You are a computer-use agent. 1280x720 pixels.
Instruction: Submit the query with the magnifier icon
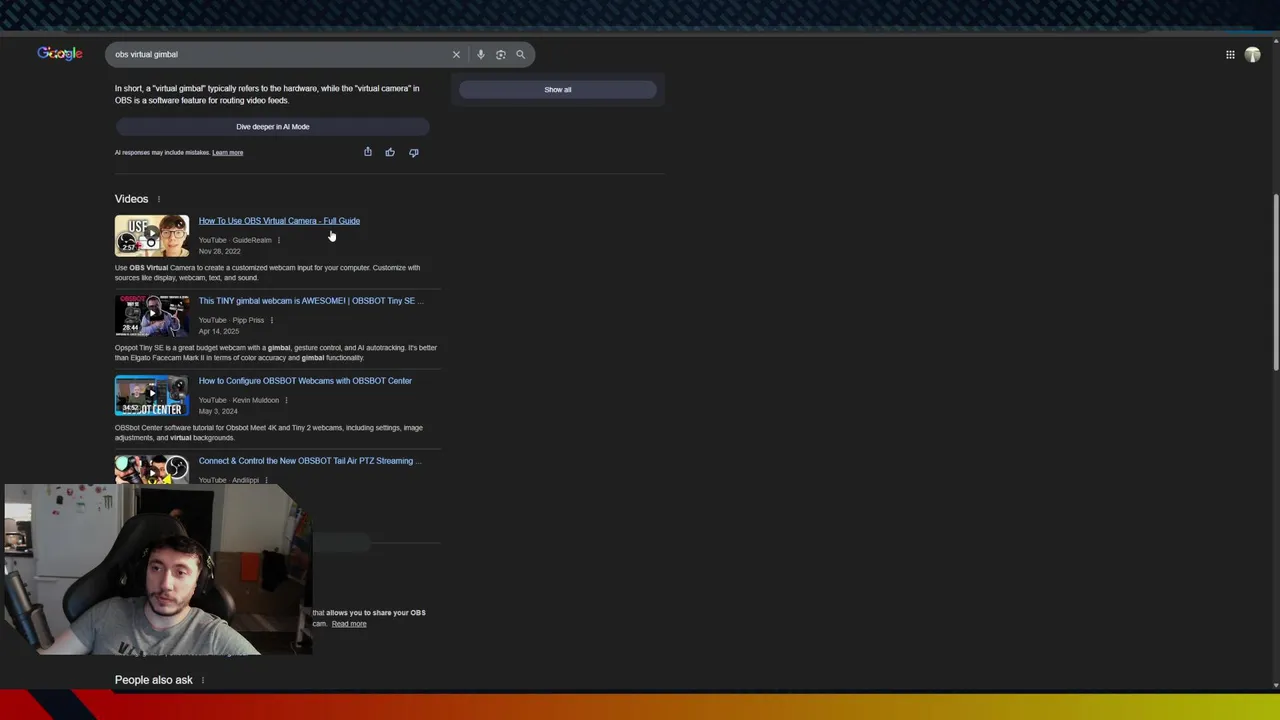pos(521,55)
